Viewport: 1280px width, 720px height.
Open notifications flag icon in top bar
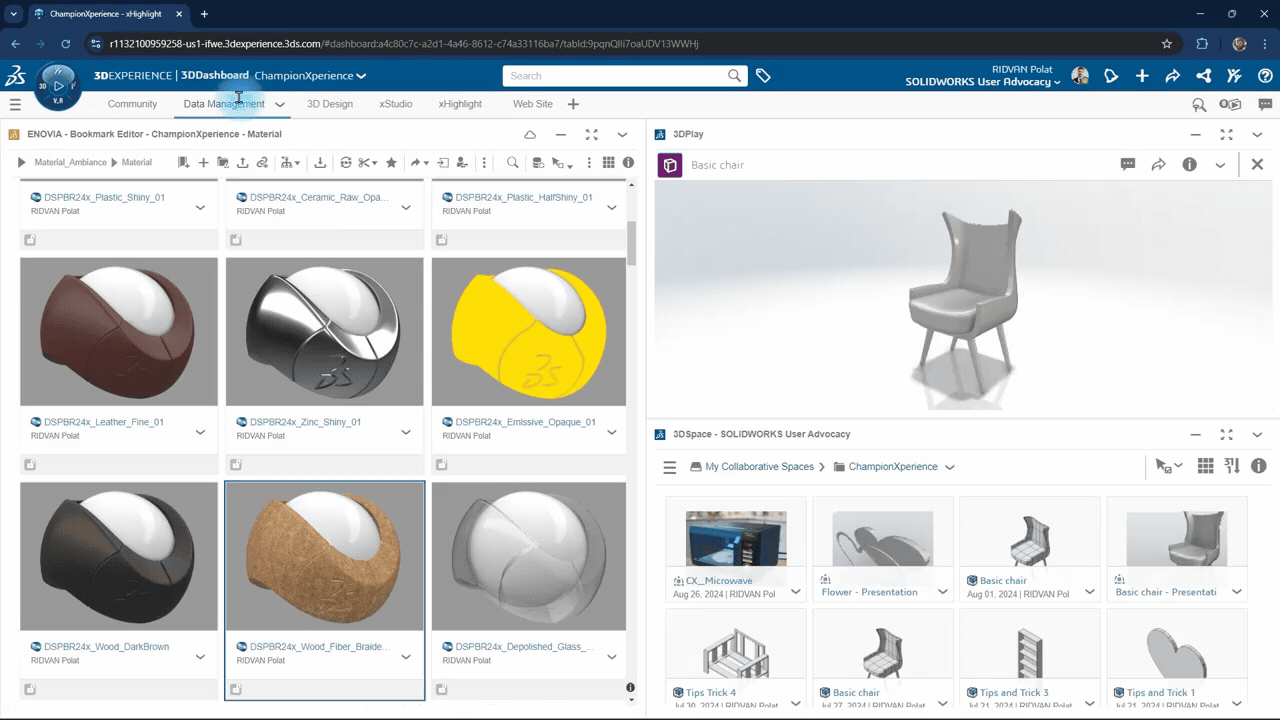(x=1111, y=76)
